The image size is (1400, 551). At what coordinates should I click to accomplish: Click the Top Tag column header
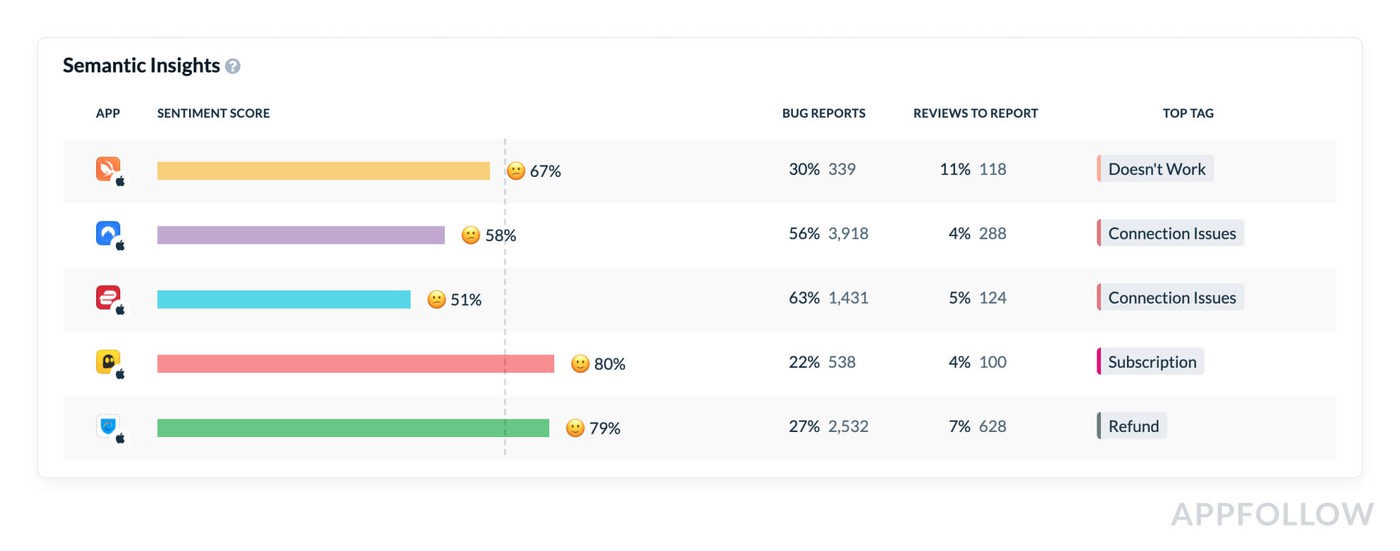pos(1188,113)
